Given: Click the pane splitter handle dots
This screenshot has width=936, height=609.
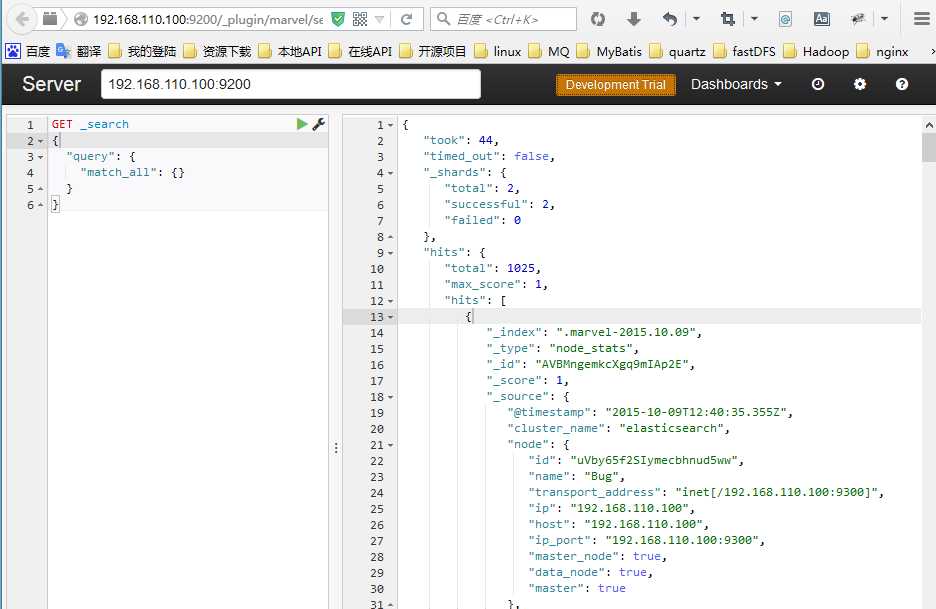Looking at the screenshot, I should (336, 448).
